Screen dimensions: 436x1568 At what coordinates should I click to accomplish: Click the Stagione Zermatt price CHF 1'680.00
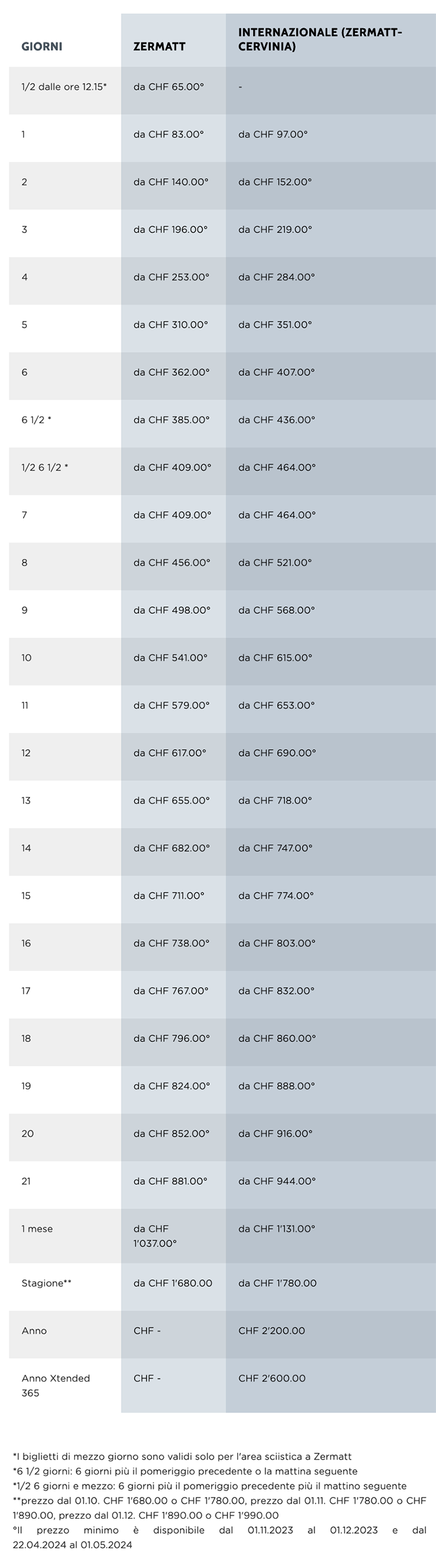click(x=173, y=1283)
